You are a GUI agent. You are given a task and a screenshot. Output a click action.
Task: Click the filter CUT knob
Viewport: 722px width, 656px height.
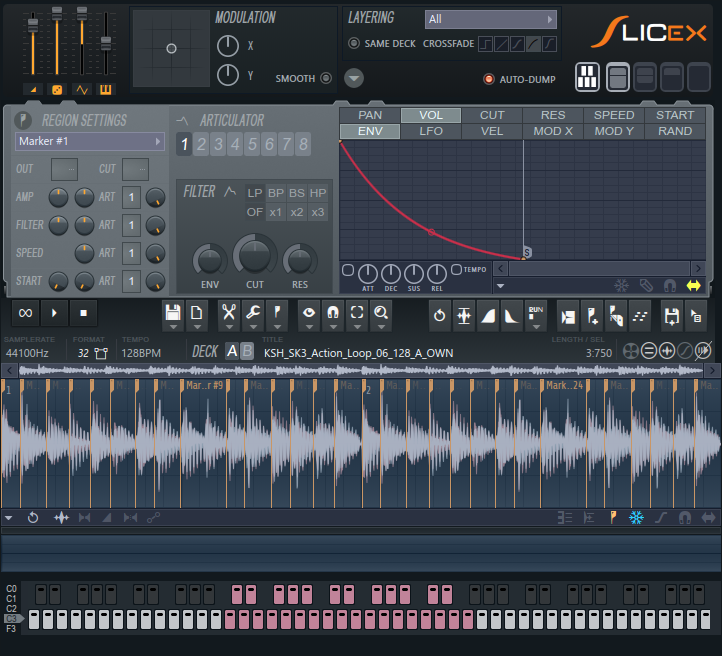[255, 257]
